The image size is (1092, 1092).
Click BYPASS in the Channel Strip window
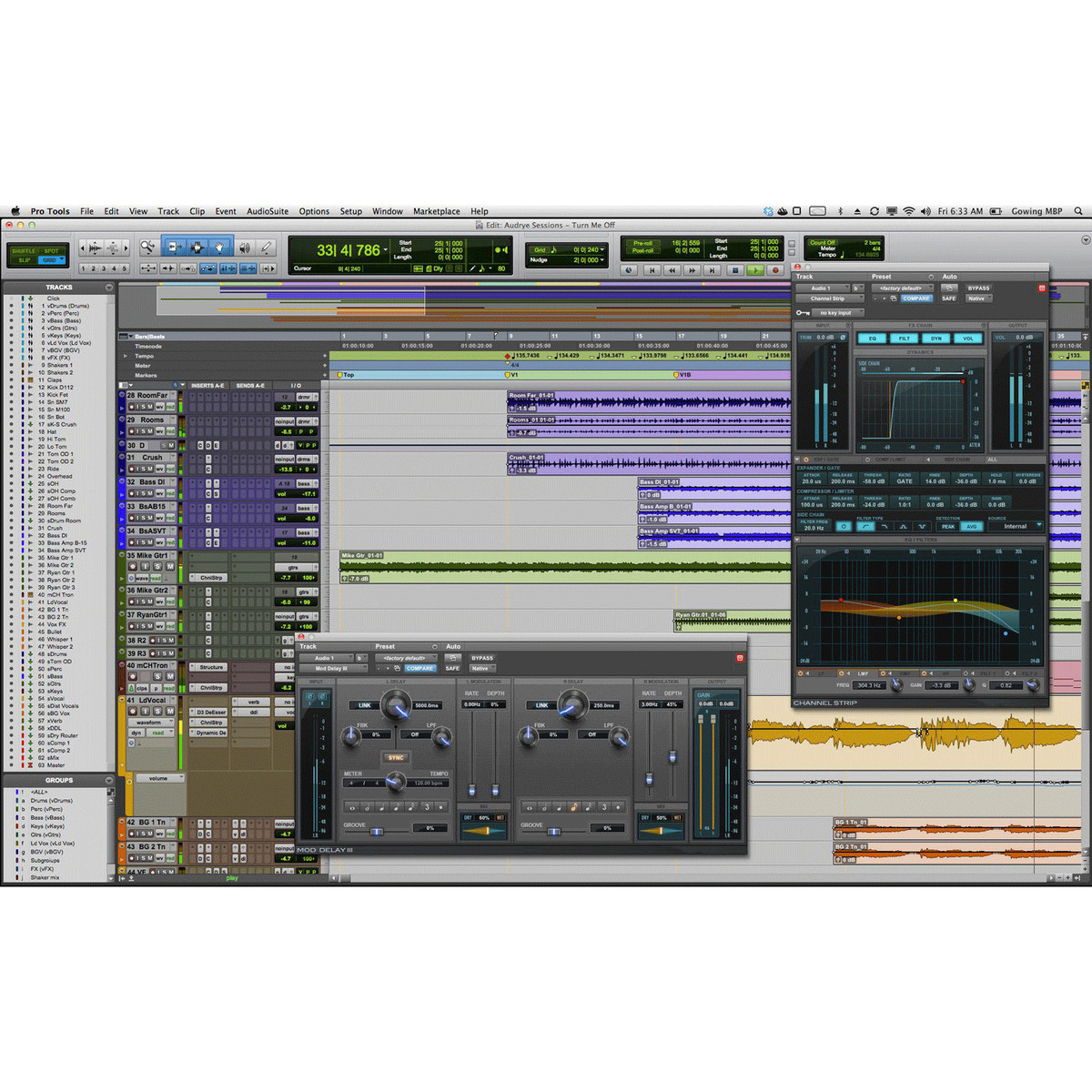pyautogui.click(x=979, y=288)
